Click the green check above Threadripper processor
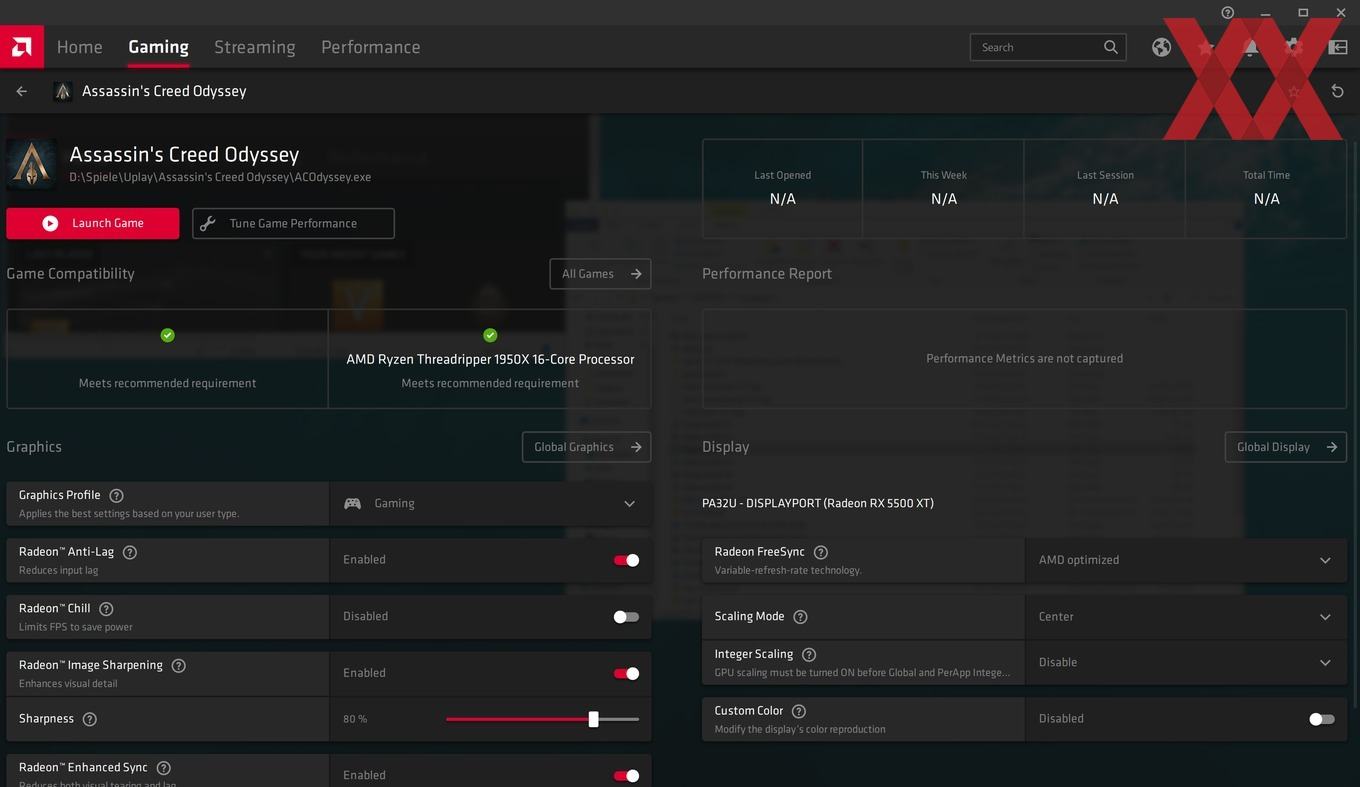 click(490, 335)
